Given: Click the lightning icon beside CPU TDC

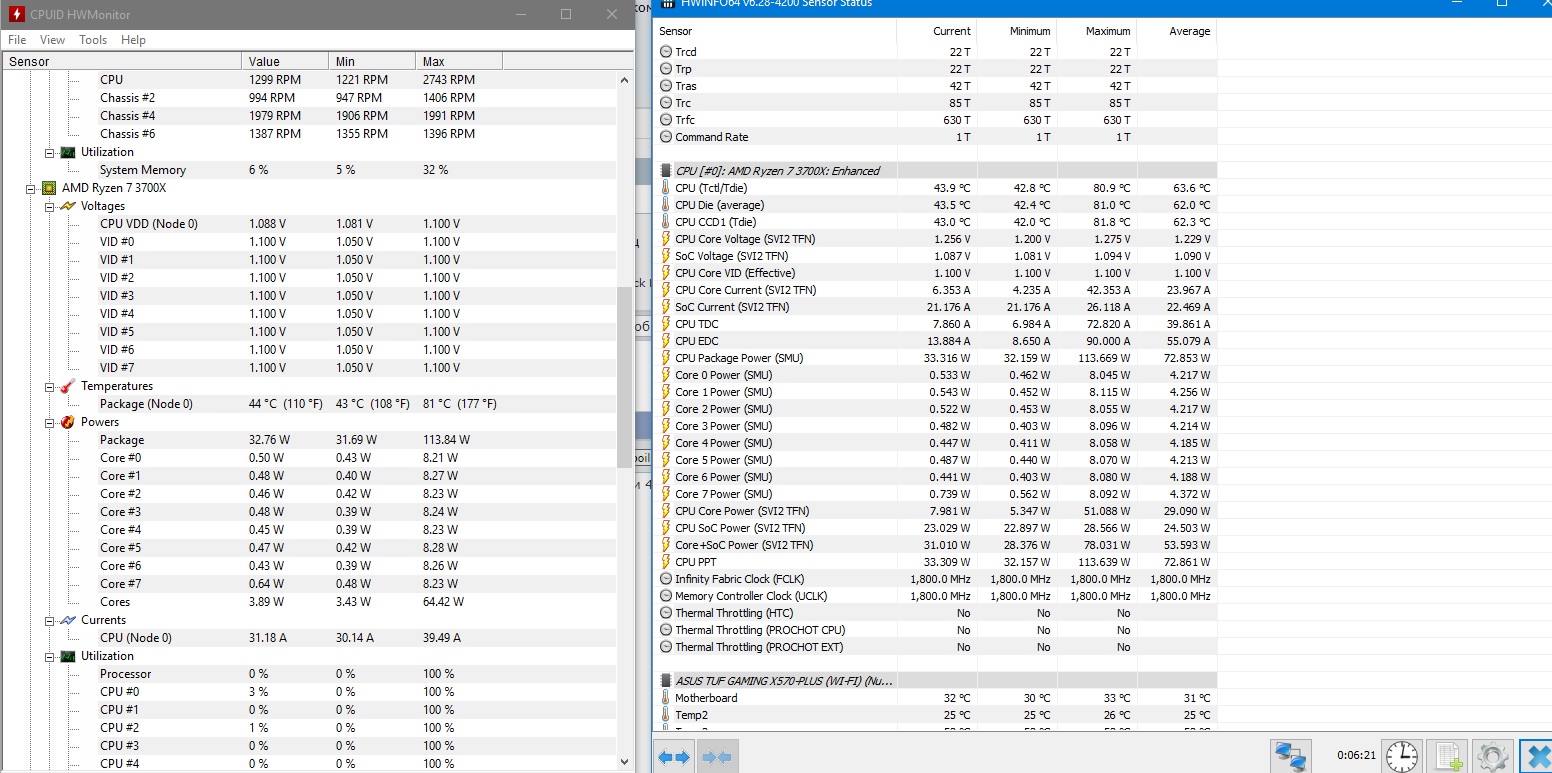Looking at the screenshot, I should (666, 324).
